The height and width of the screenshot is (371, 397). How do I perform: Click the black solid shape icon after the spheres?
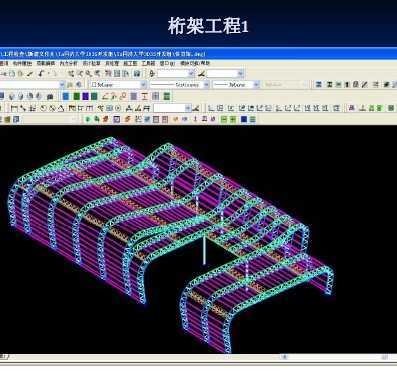pos(50,97)
